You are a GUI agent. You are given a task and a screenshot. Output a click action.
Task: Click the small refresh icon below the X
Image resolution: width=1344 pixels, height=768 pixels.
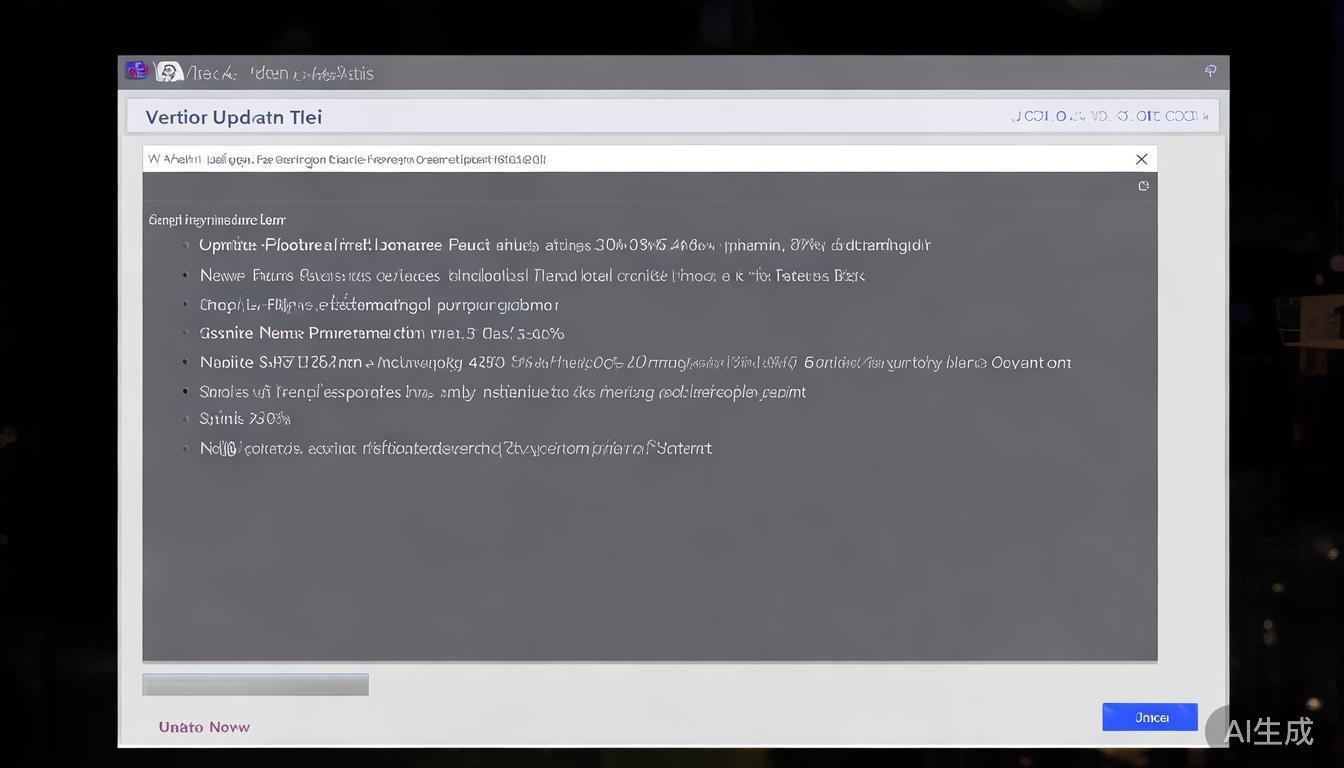point(1143,186)
